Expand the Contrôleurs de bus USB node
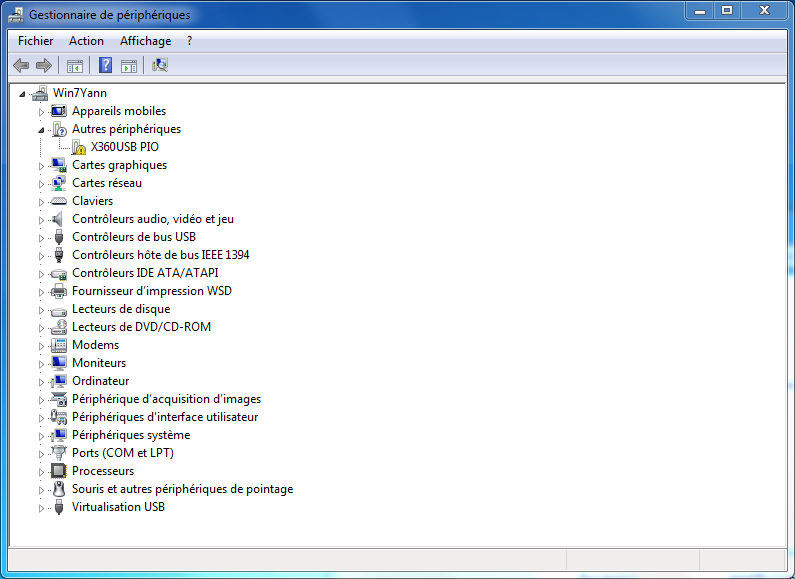The width and height of the screenshot is (795, 579). tap(41, 238)
